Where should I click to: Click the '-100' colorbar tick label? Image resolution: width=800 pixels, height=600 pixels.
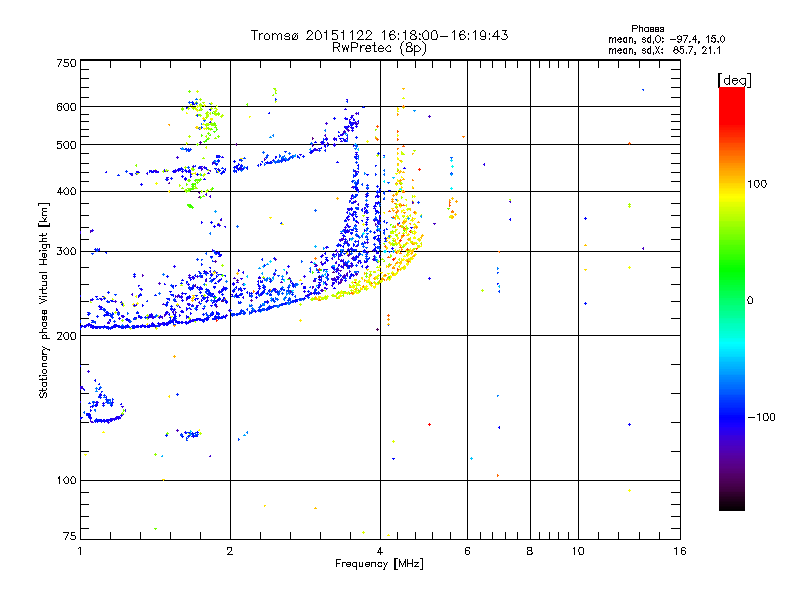click(761, 417)
